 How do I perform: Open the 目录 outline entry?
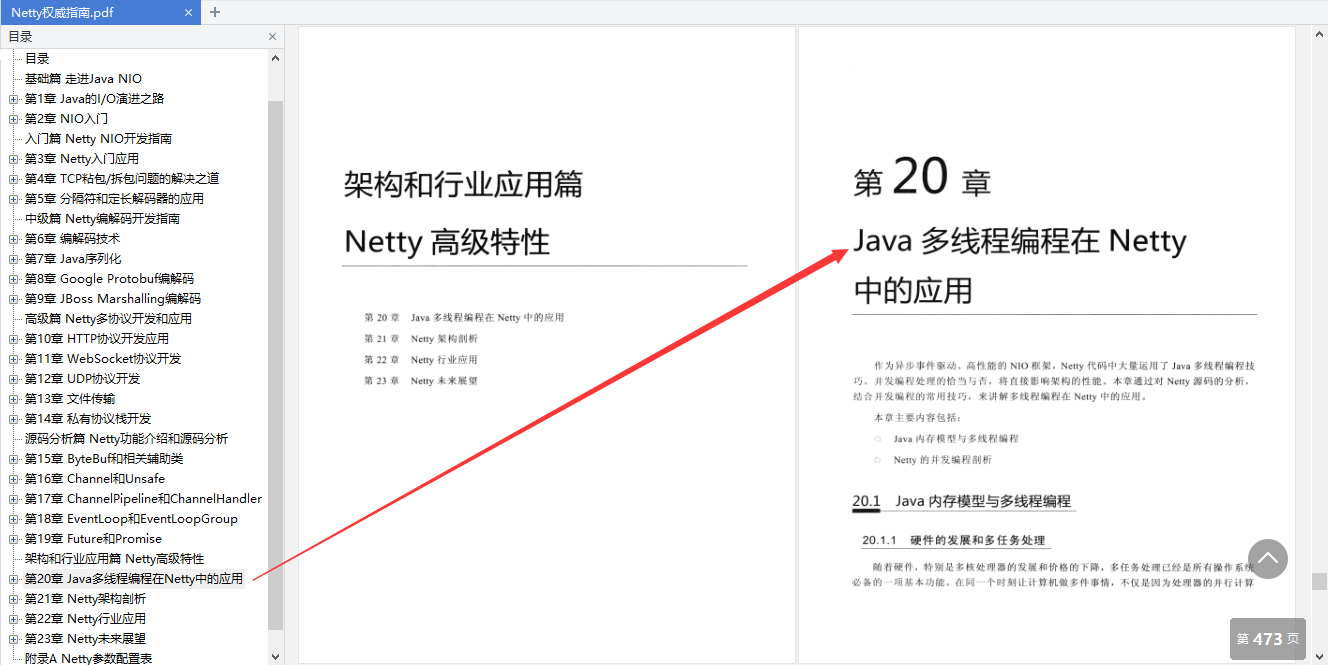(37, 59)
